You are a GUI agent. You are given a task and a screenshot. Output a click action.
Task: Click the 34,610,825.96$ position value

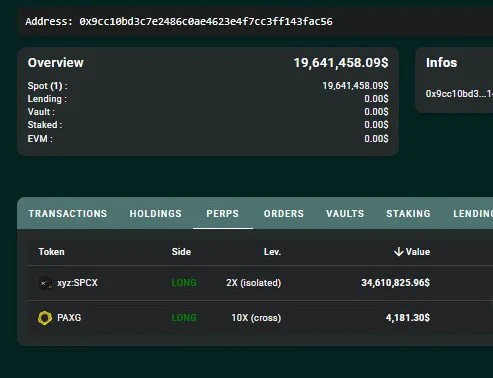pyautogui.click(x=396, y=283)
